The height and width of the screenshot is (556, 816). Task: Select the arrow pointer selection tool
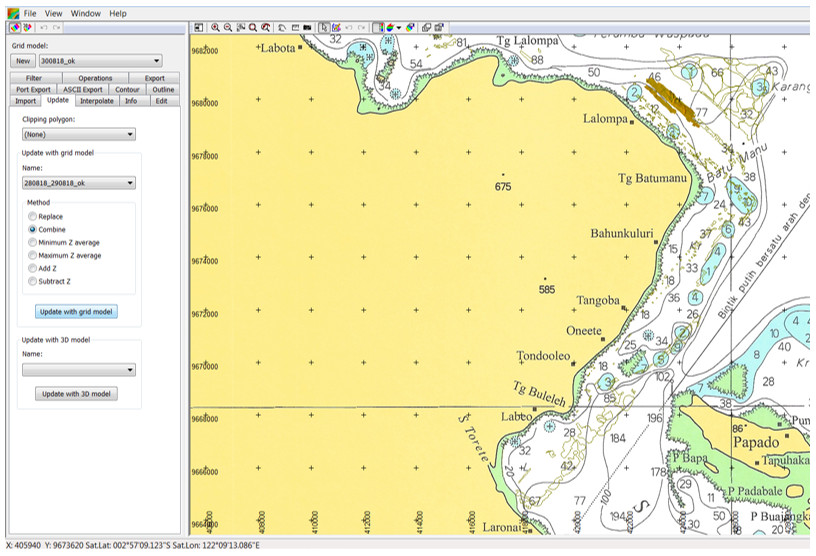(324, 28)
